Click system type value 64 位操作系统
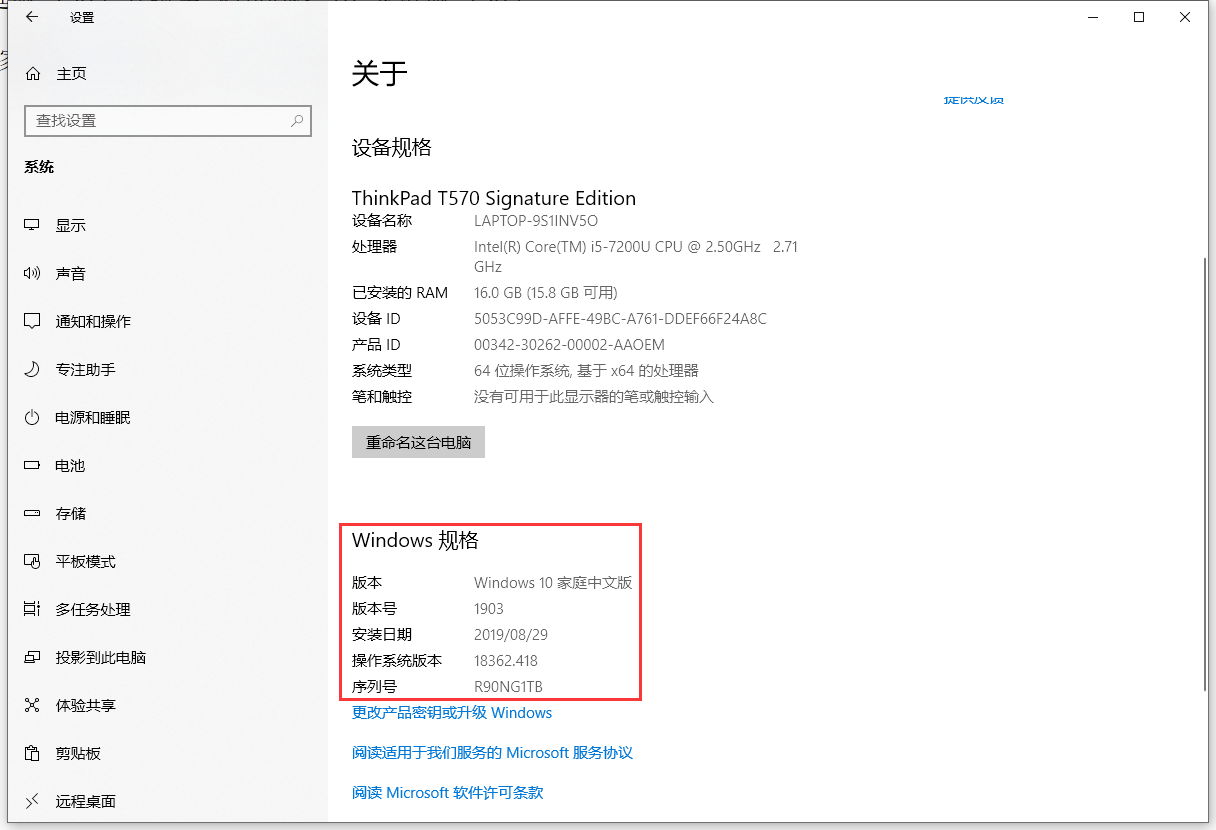This screenshot has width=1216, height=830. coord(586,371)
